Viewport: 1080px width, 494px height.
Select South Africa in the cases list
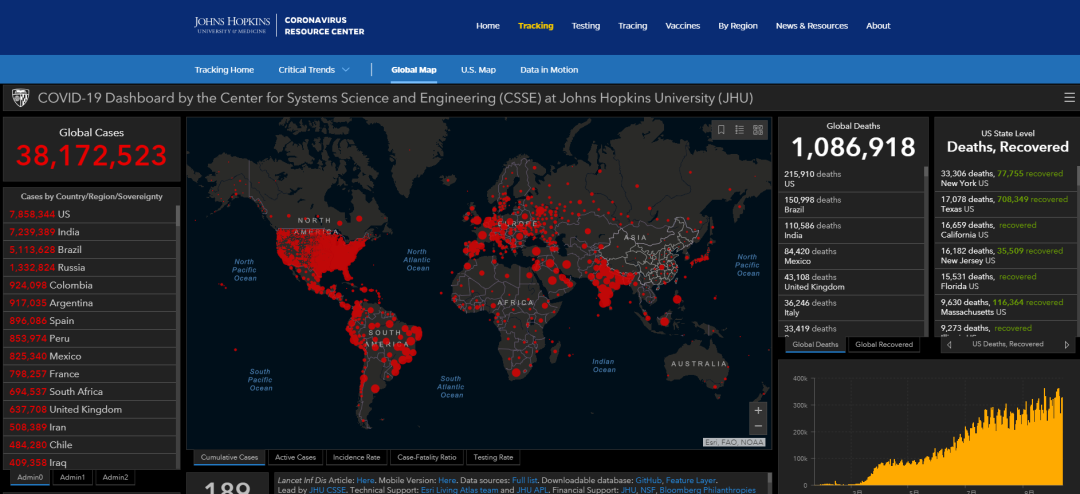tap(90, 391)
